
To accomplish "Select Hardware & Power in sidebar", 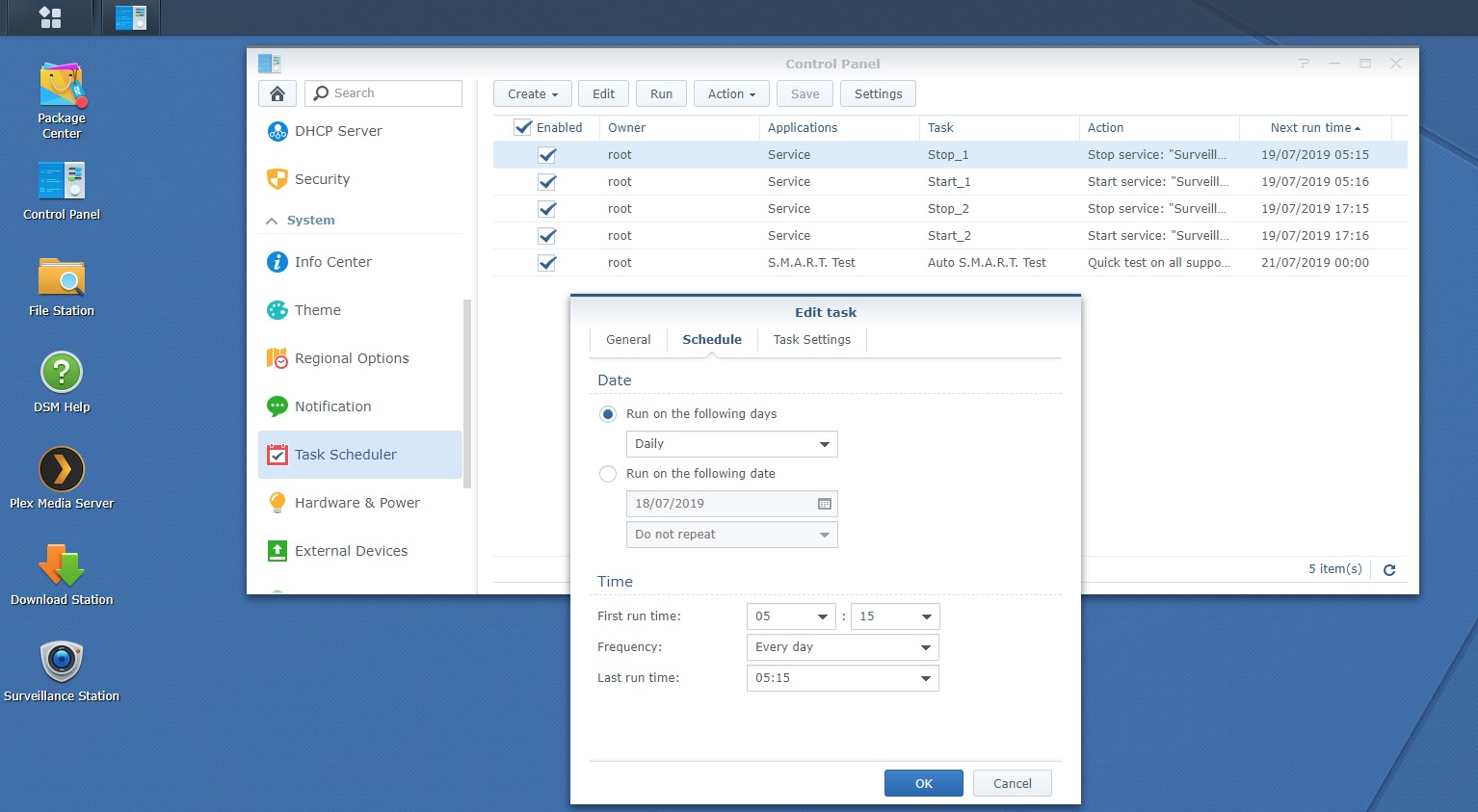I will (360, 503).
